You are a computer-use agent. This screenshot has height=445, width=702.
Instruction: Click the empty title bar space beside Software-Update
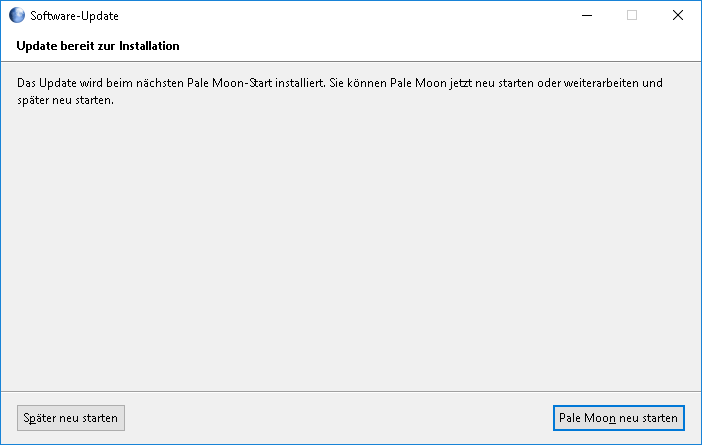pyautogui.click(x=340, y=15)
